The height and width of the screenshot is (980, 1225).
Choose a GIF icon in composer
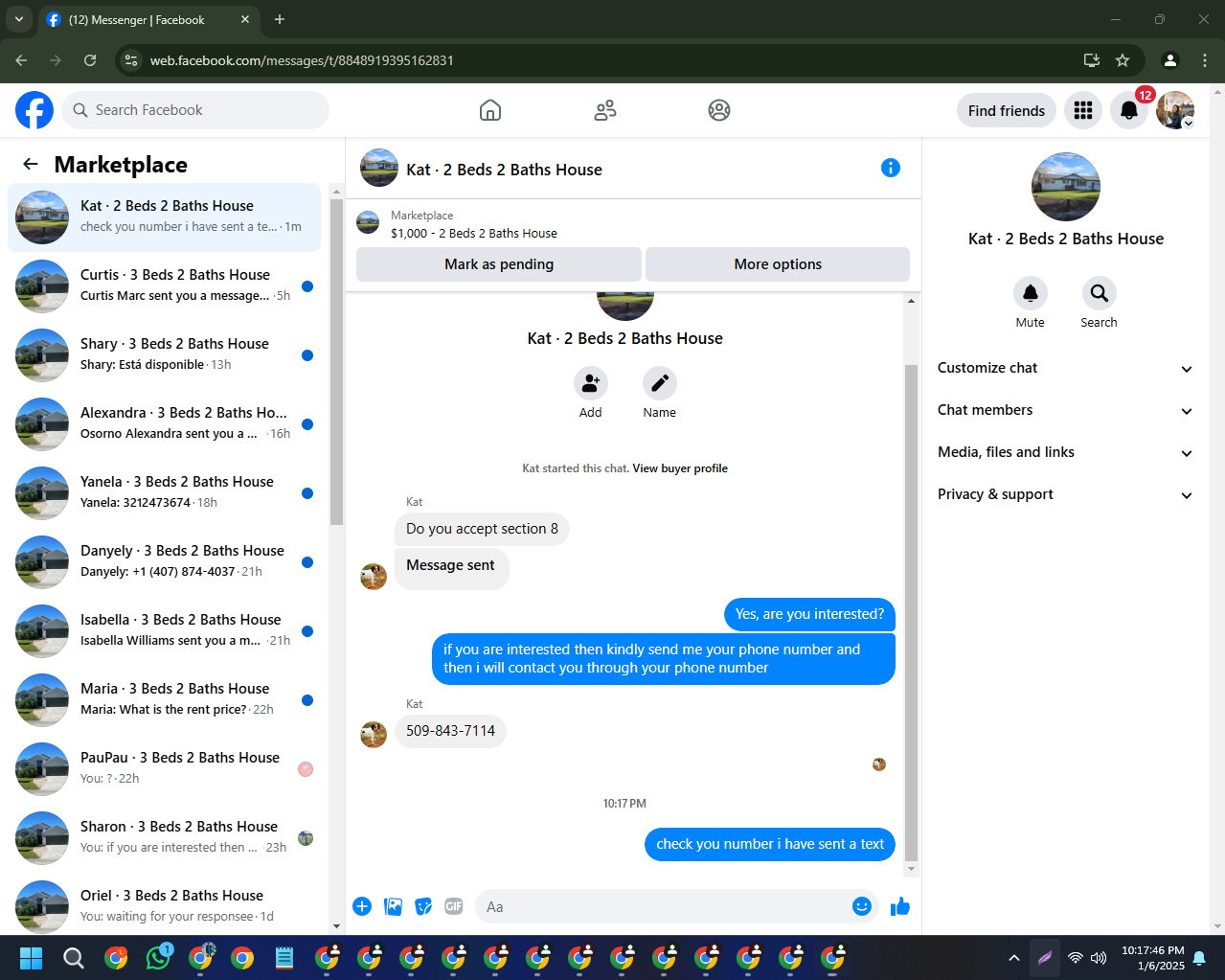click(x=454, y=906)
